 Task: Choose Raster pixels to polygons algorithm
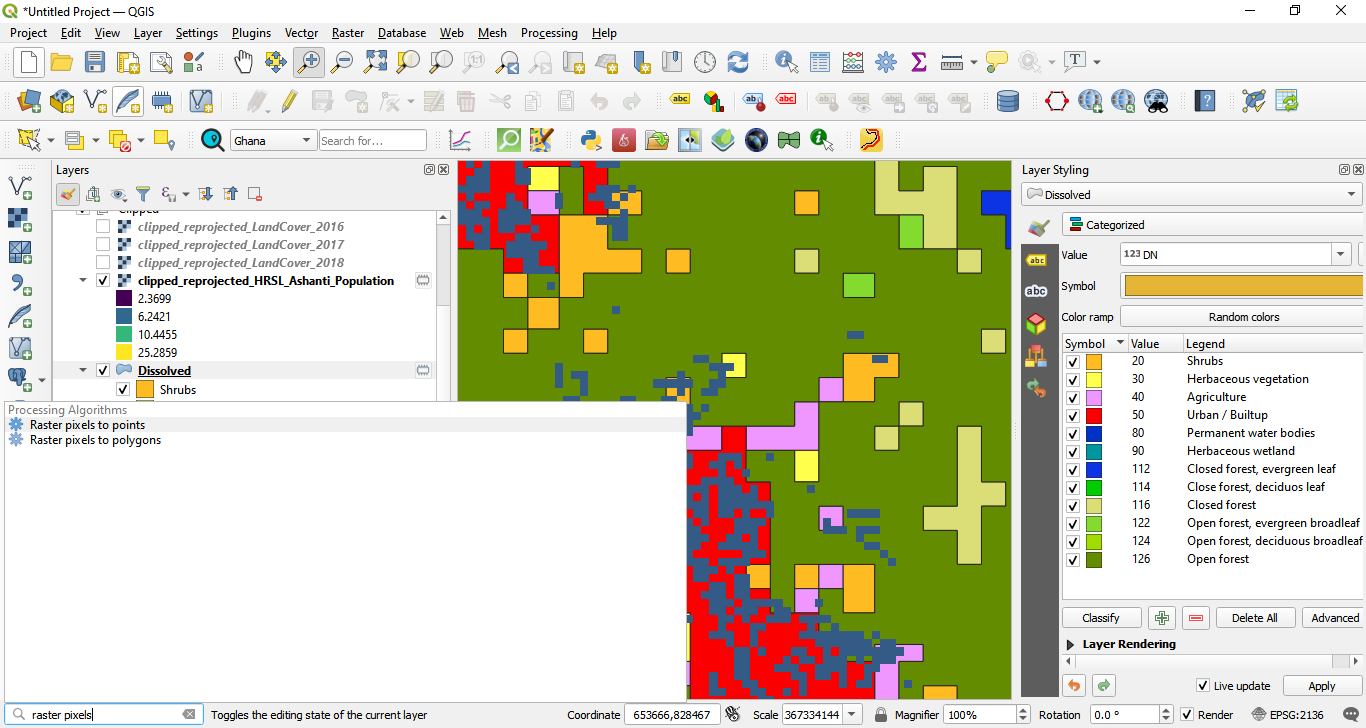tap(346, 440)
